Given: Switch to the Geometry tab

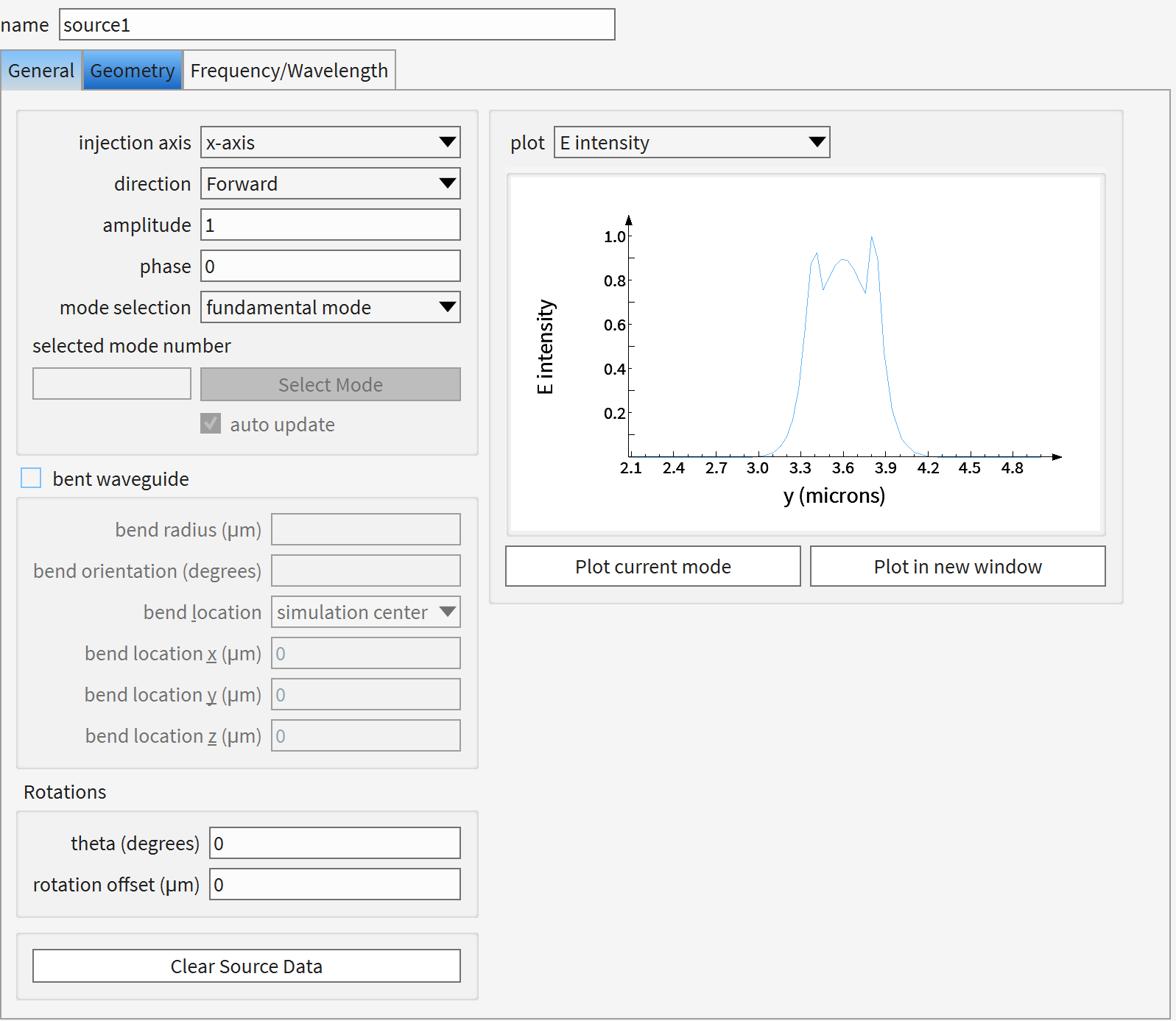Looking at the screenshot, I should [x=133, y=71].
